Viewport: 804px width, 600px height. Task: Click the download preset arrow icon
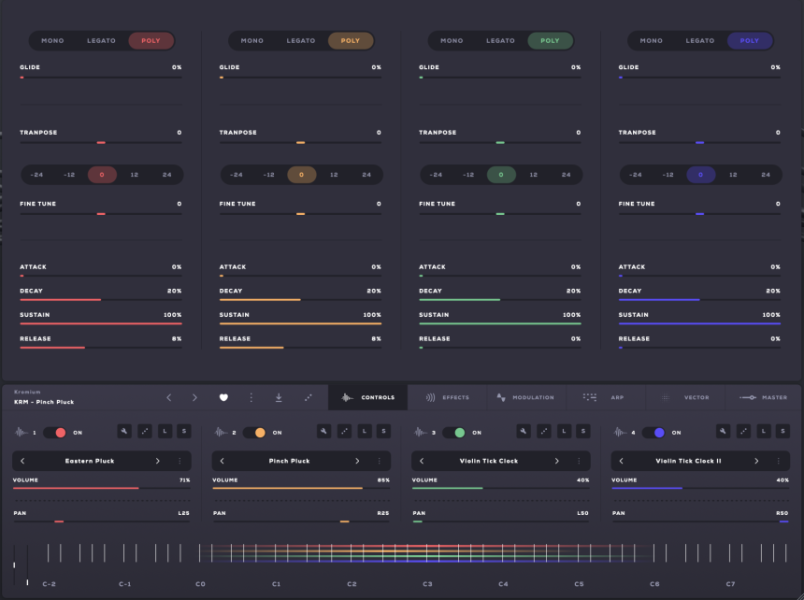[278, 397]
